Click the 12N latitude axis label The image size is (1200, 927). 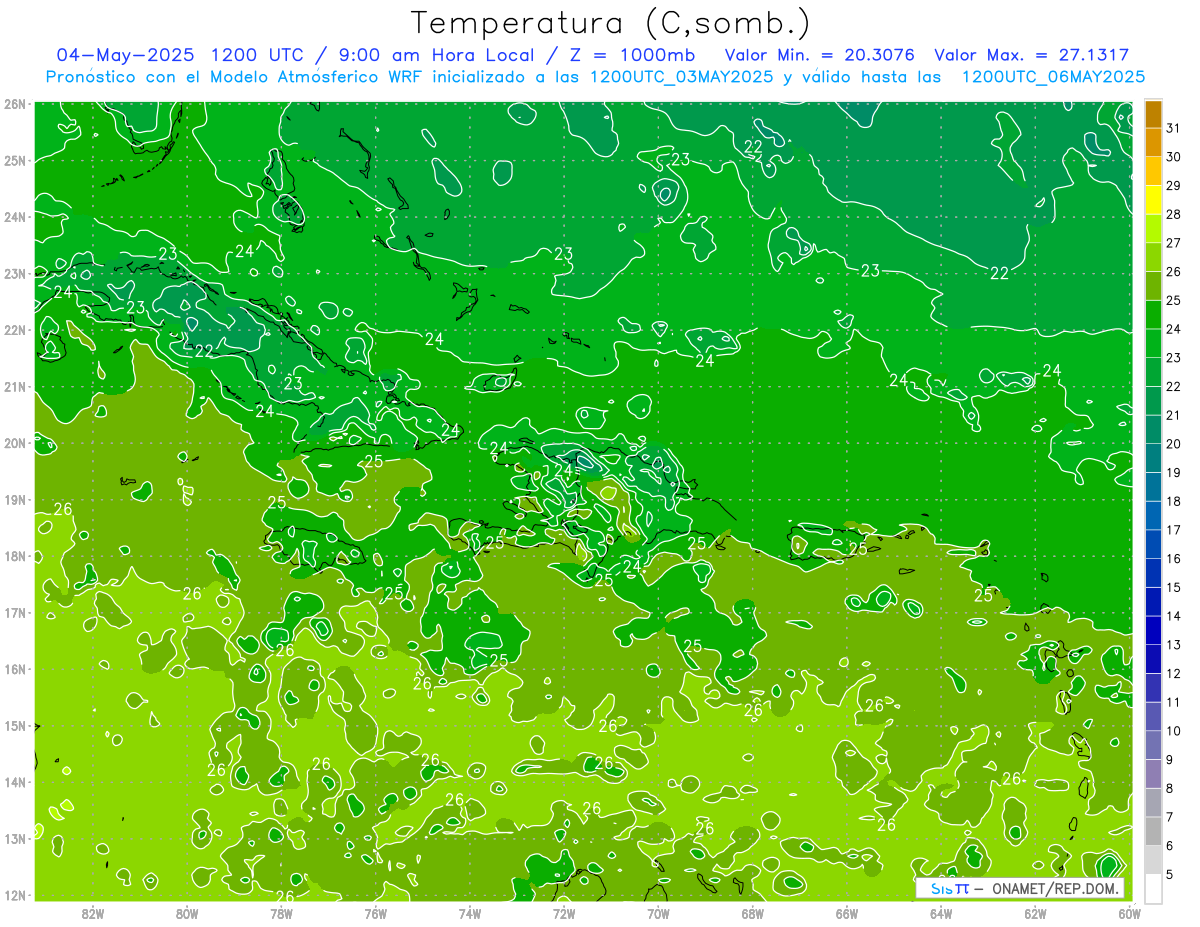(14, 895)
